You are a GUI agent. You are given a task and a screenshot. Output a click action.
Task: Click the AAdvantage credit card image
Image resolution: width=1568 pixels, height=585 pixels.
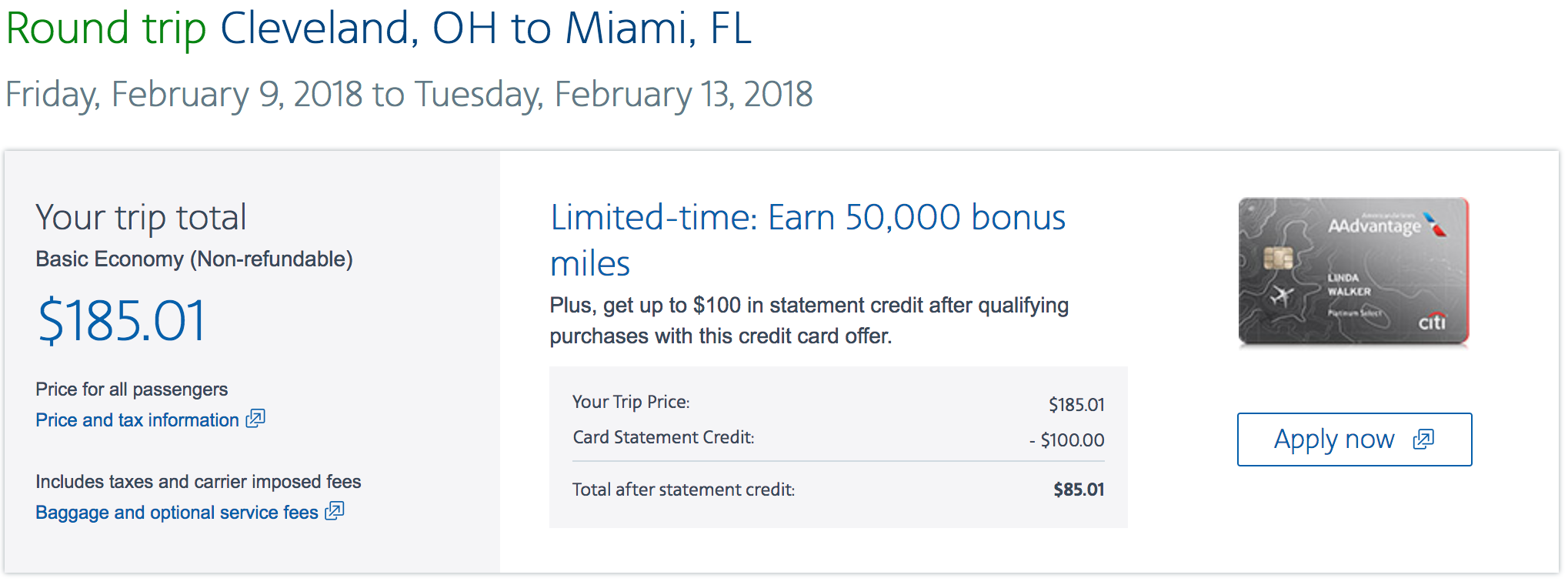pyautogui.click(x=1353, y=270)
